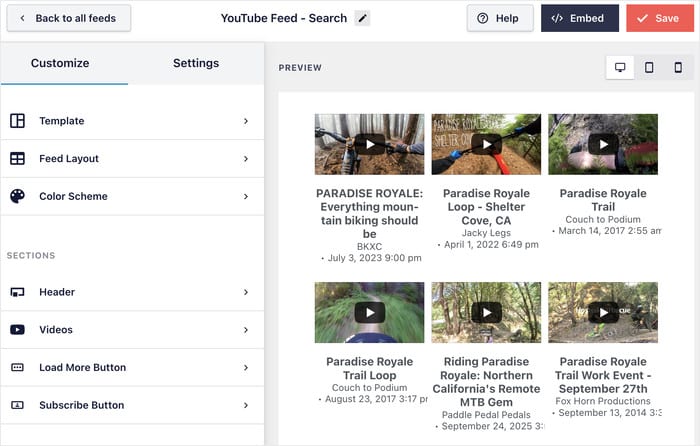Click the Feed Layout grid icon
This screenshot has height=446, width=700.
pyautogui.click(x=17, y=159)
